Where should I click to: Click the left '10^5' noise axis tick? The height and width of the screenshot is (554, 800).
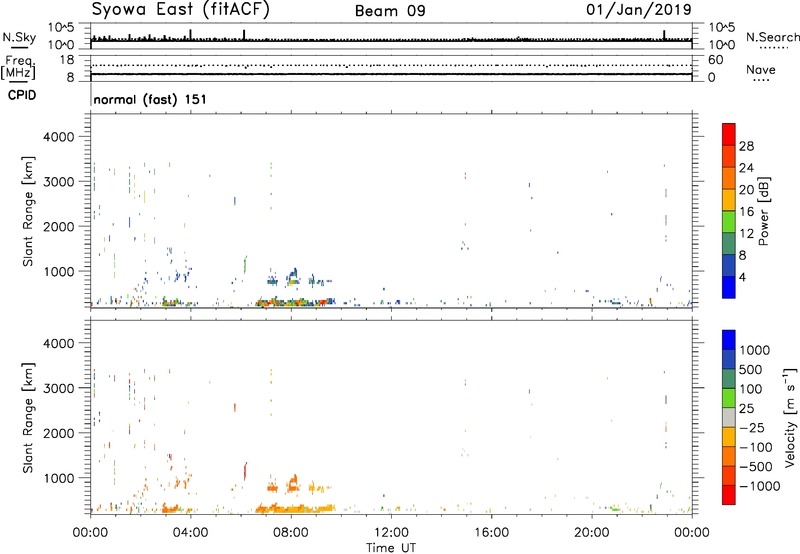pos(61,28)
